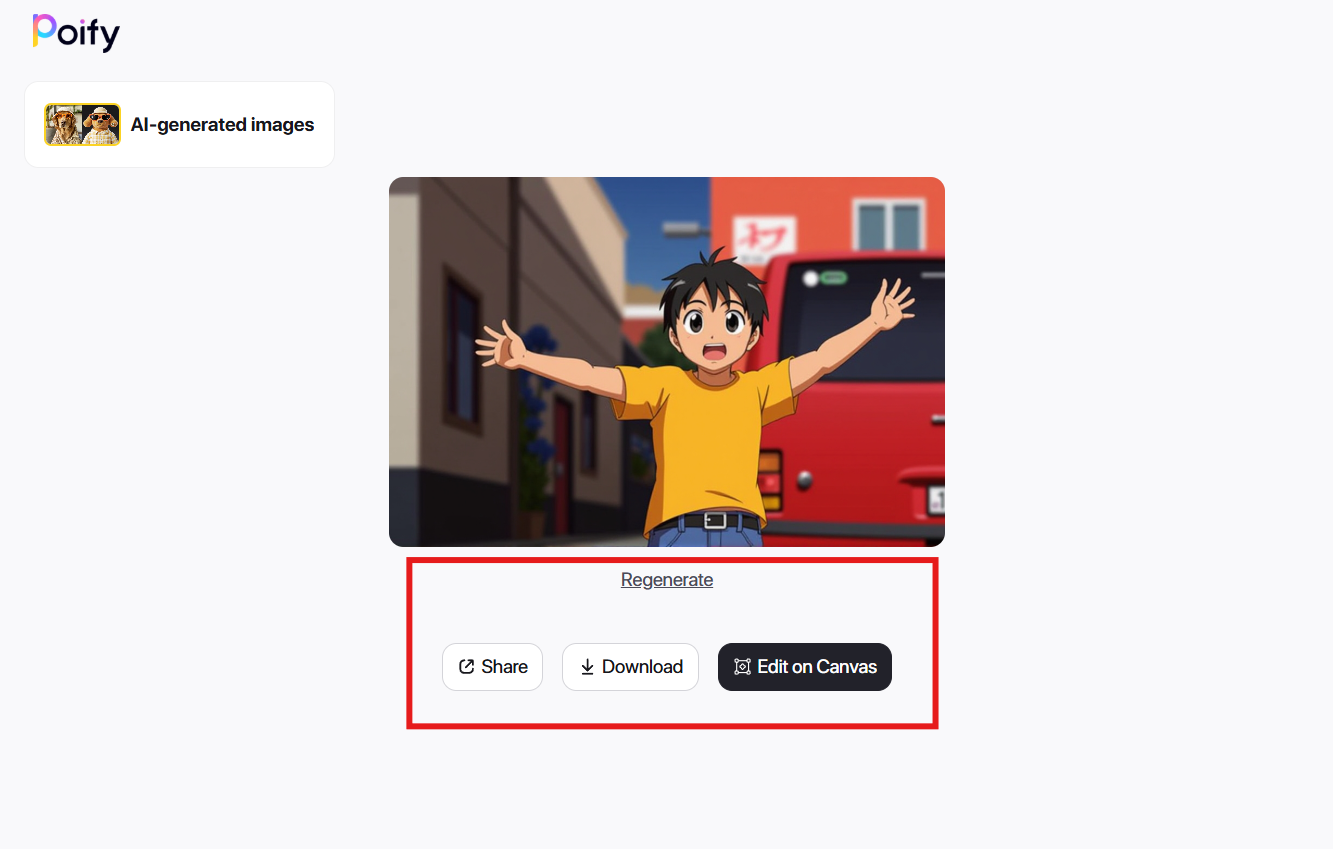
Task: Select the gradient P mark in Poify logo
Action: (44, 32)
